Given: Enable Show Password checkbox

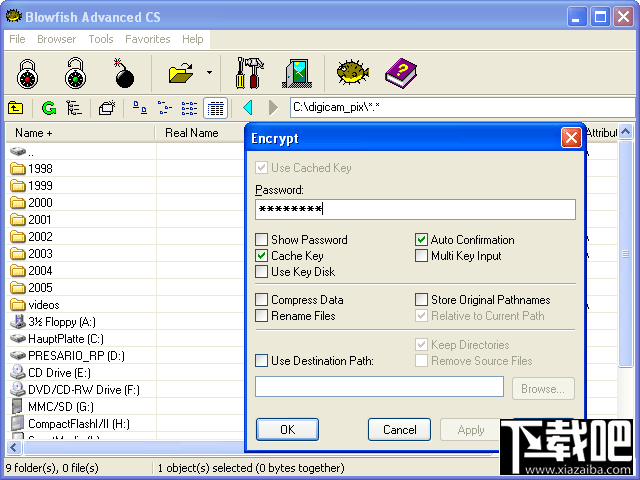Looking at the screenshot, I should coord(261,240).
